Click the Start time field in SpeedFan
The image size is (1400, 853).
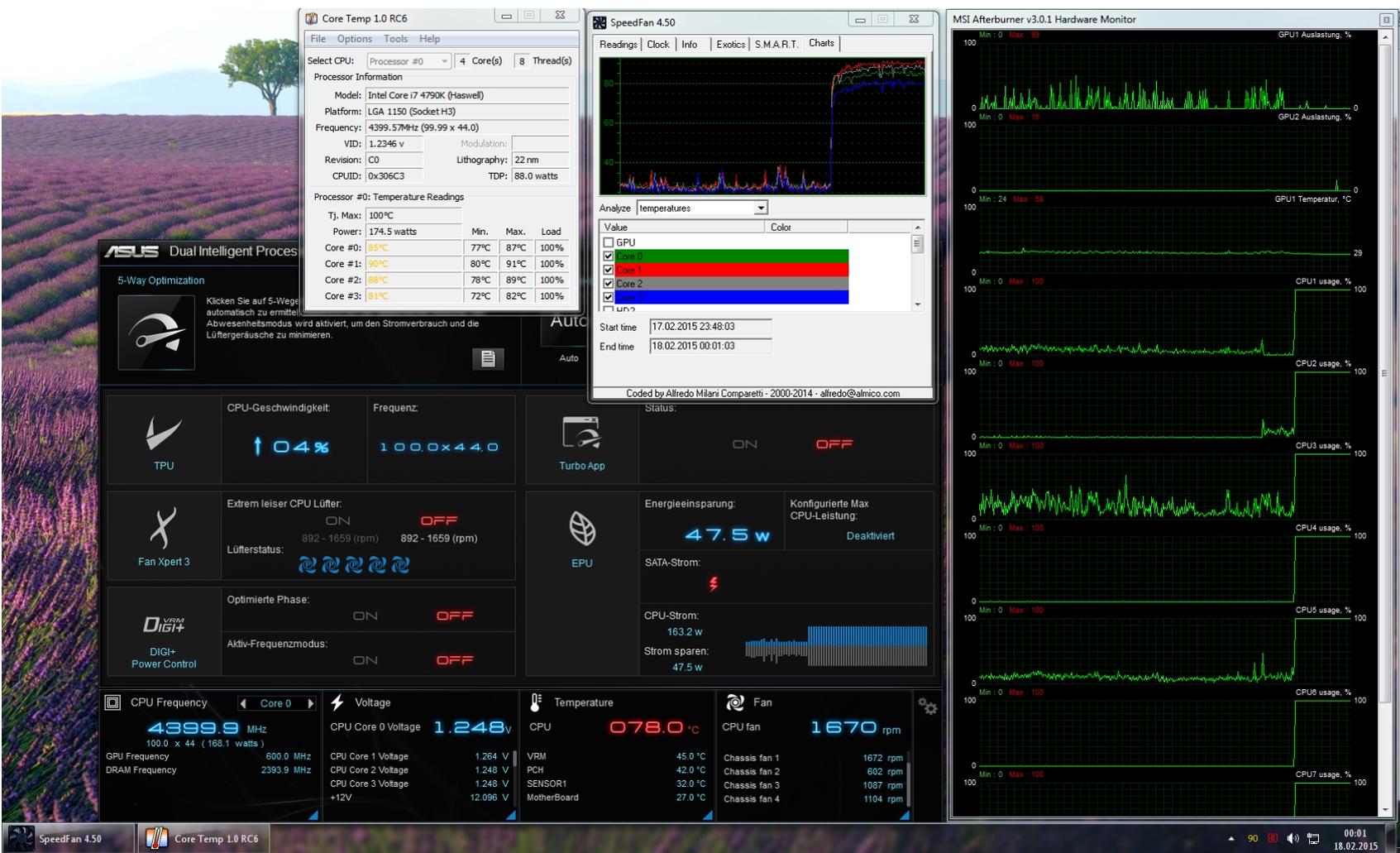click(x=710, y=327)
